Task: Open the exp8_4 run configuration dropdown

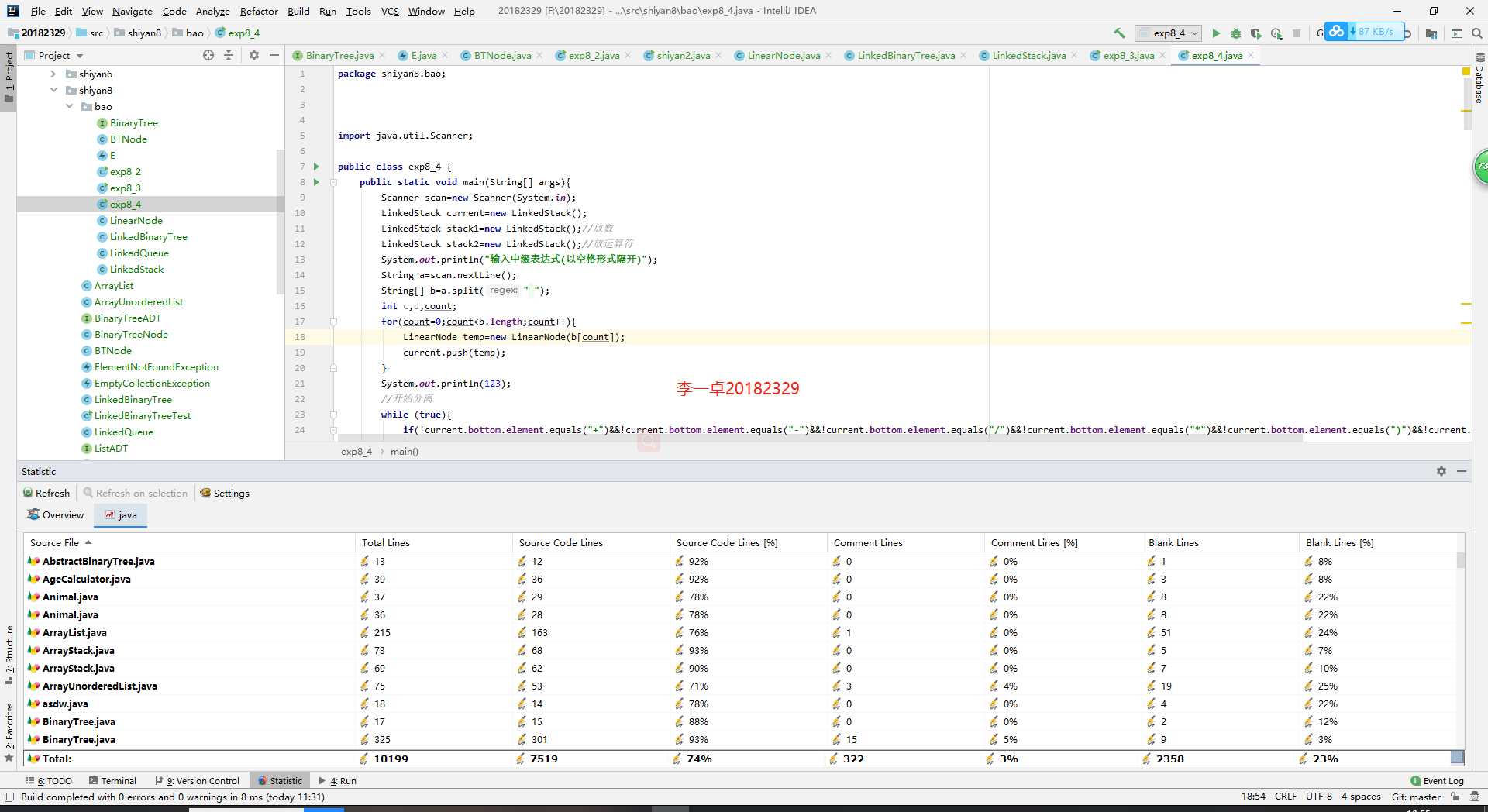Action: (1169, 33)
